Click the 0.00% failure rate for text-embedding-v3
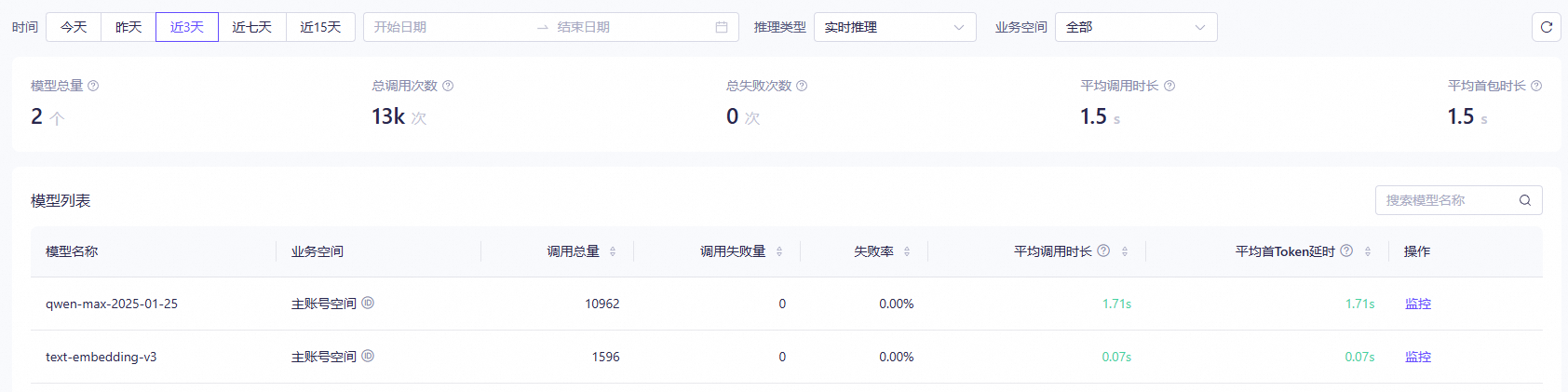Image resolution: width=1568 pixels, height=392 pixels. click(x=897, y=357)
